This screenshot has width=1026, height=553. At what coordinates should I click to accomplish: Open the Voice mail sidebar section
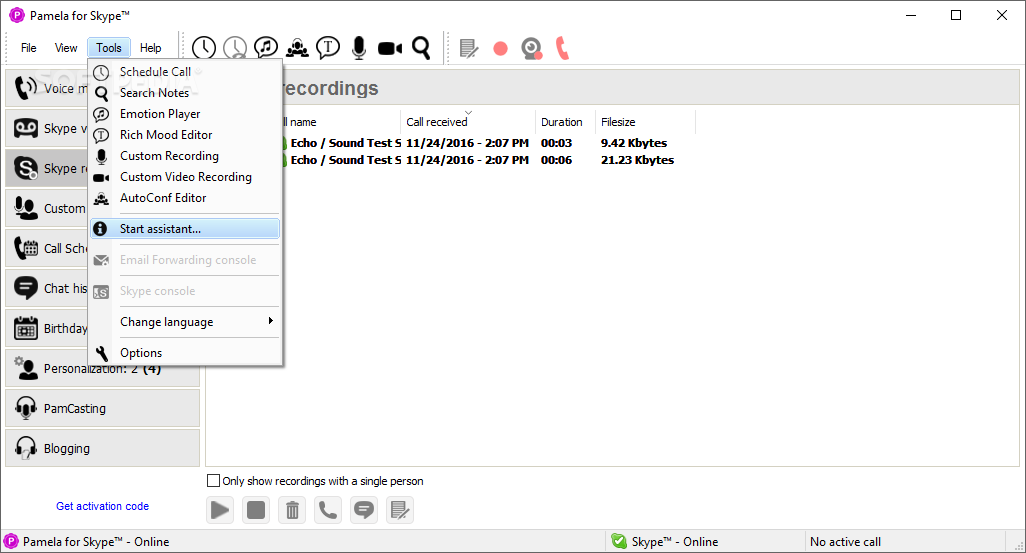click(x=47, y=88)
